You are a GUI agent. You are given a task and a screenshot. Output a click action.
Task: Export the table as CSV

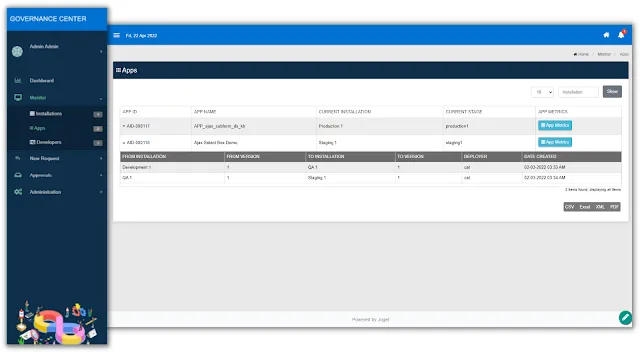pos(569,207)
